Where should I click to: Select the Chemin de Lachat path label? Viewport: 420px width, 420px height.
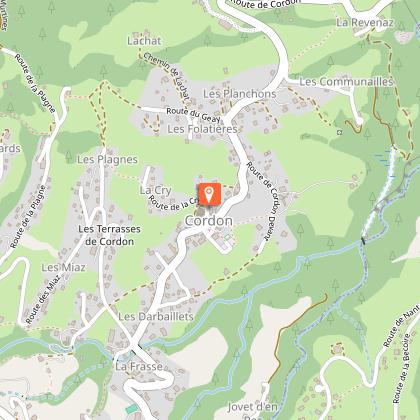pyautogui.click(x=167, y=76)
